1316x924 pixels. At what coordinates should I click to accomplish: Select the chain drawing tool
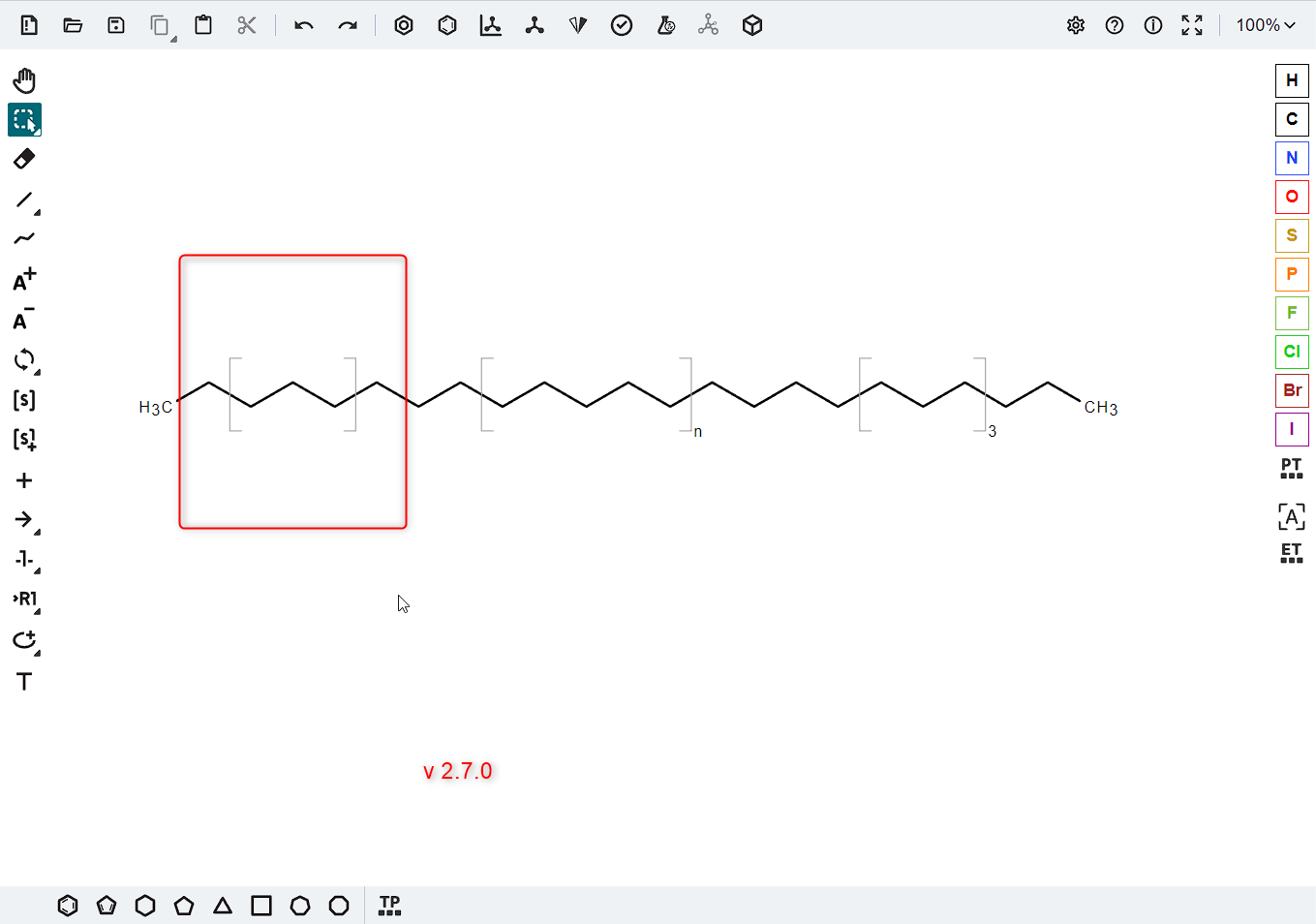[x=25, y=236]
